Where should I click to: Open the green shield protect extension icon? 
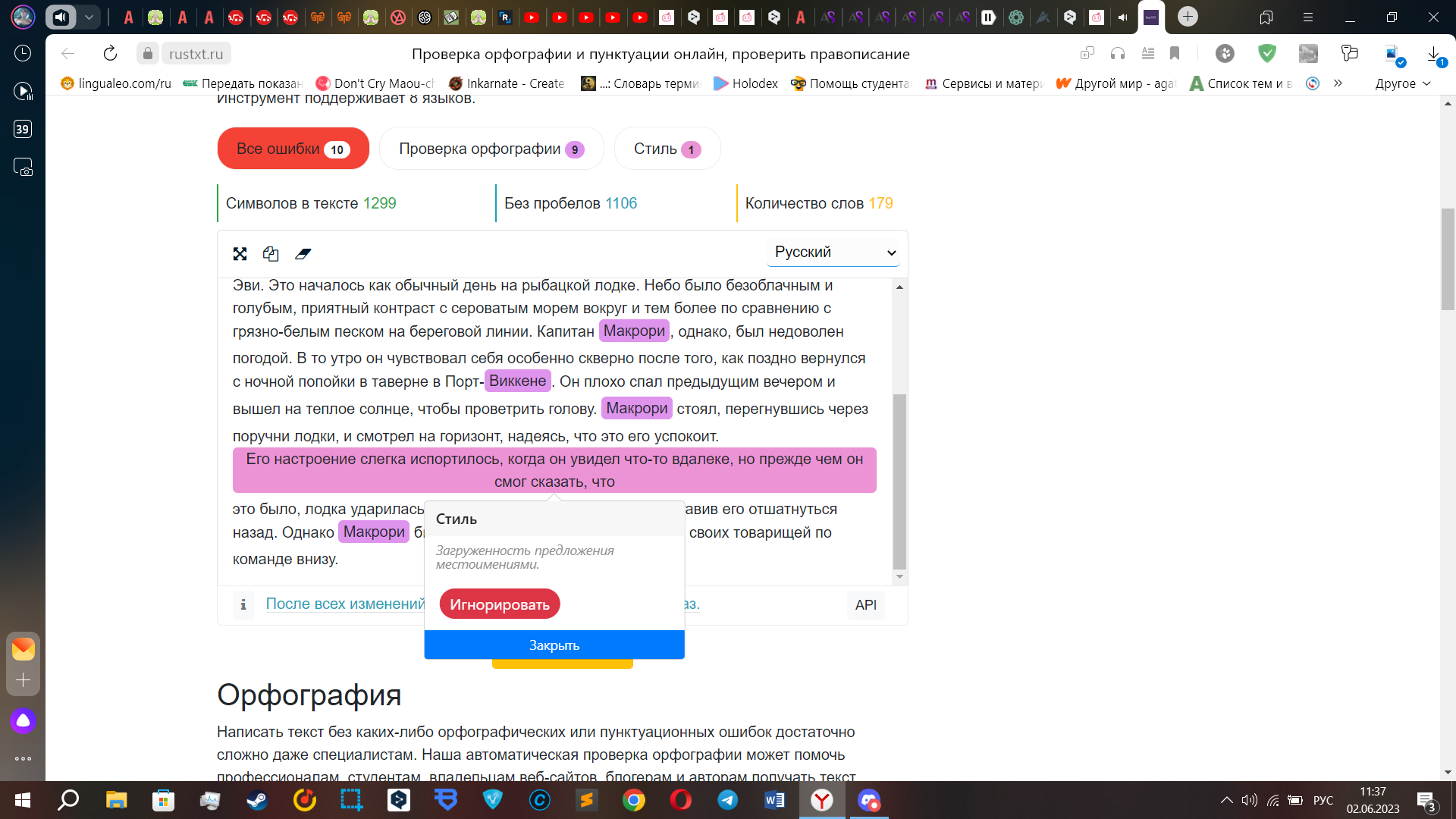[x=1266, y=53]
